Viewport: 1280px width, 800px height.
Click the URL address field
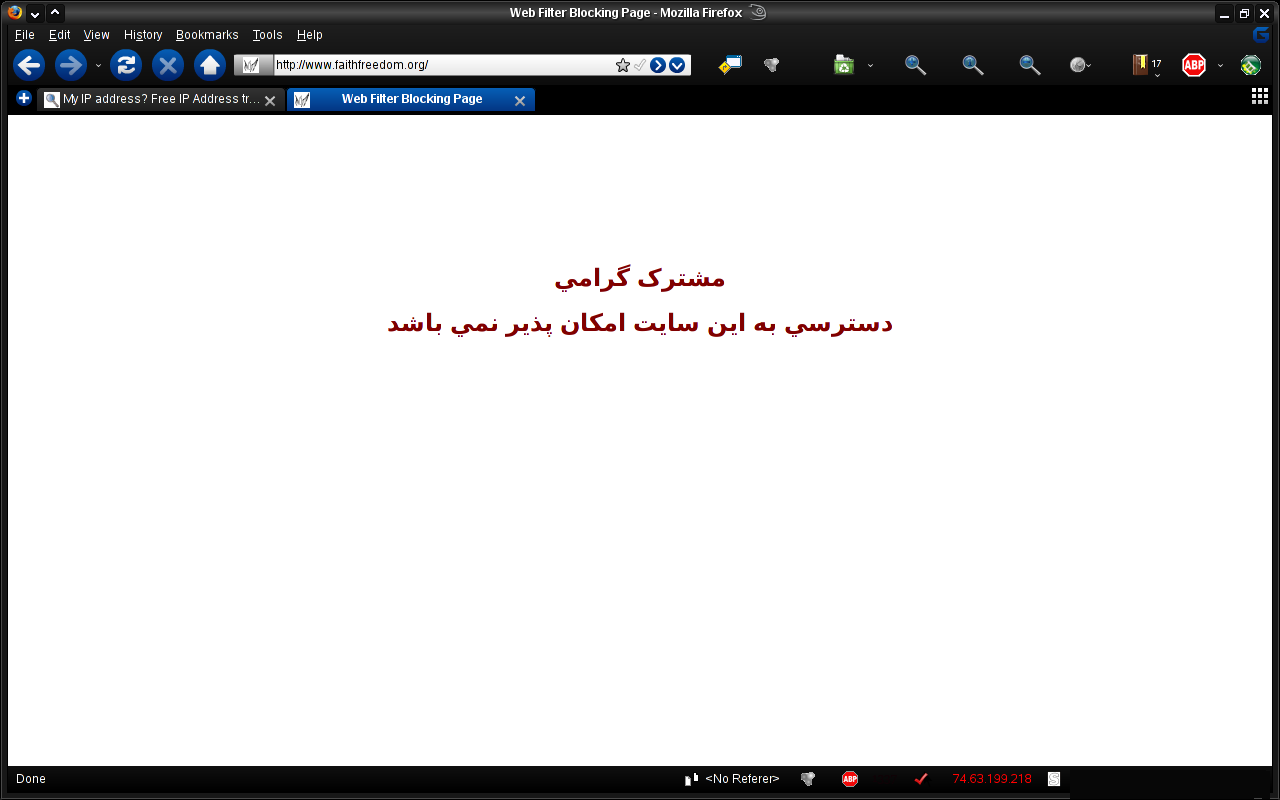(440, 65)
